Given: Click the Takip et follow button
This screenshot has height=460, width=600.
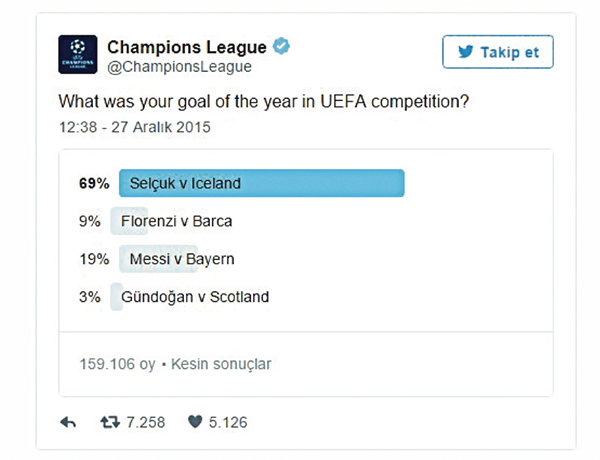Looking at the screenshot, I should [x=498, y=52].
